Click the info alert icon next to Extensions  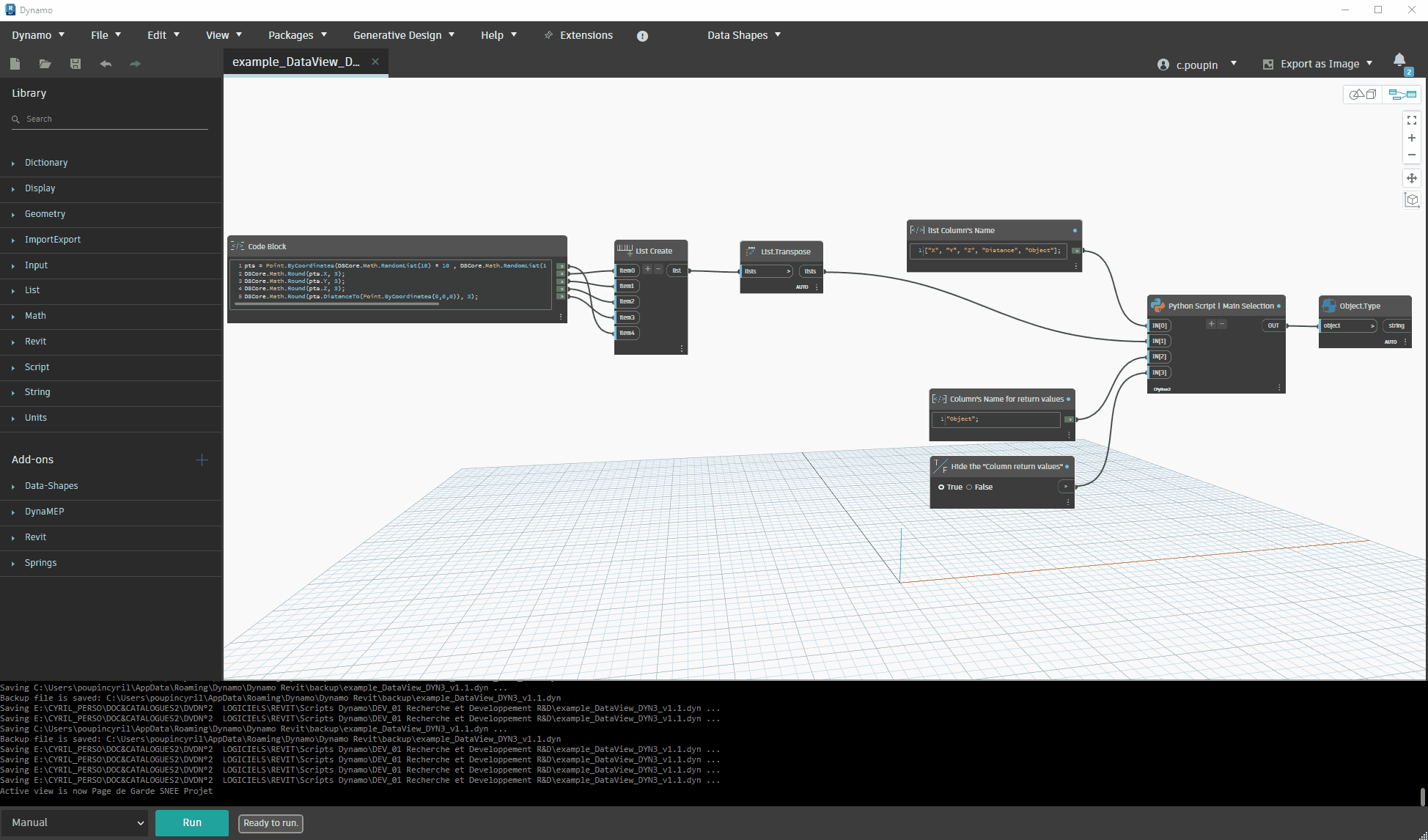642,36
